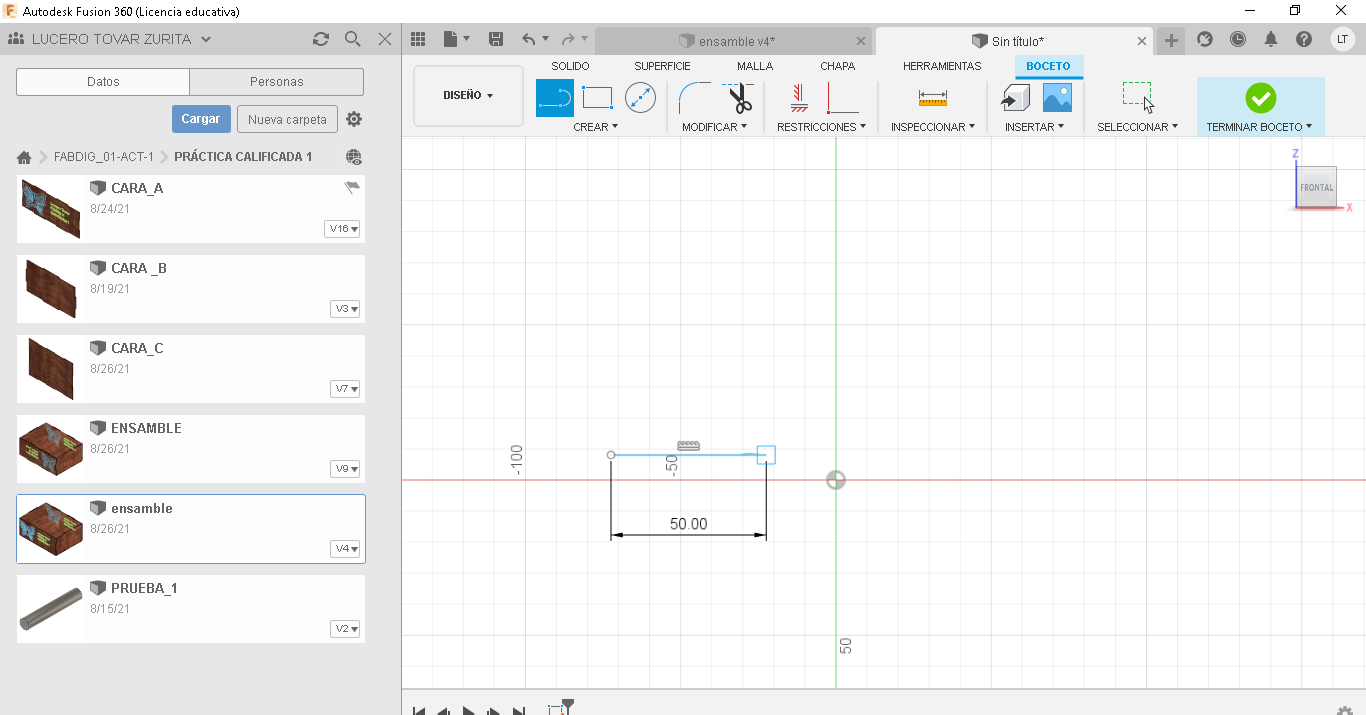The height and width of the screenshot is (715, 1366).
Task: Click the FRONTAL view cube face
Action: (1316, 187)
